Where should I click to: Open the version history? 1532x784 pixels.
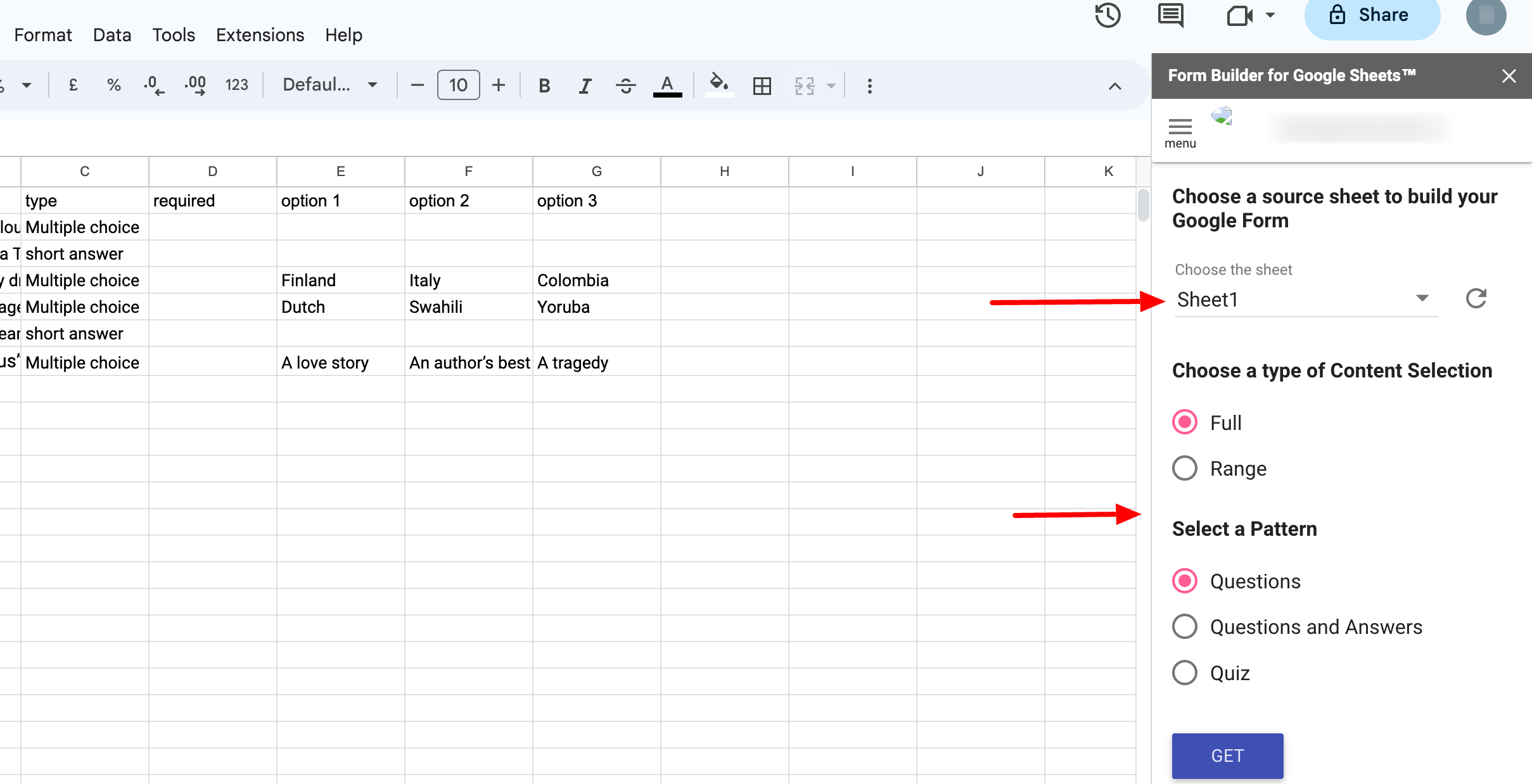pos(1107,15)
